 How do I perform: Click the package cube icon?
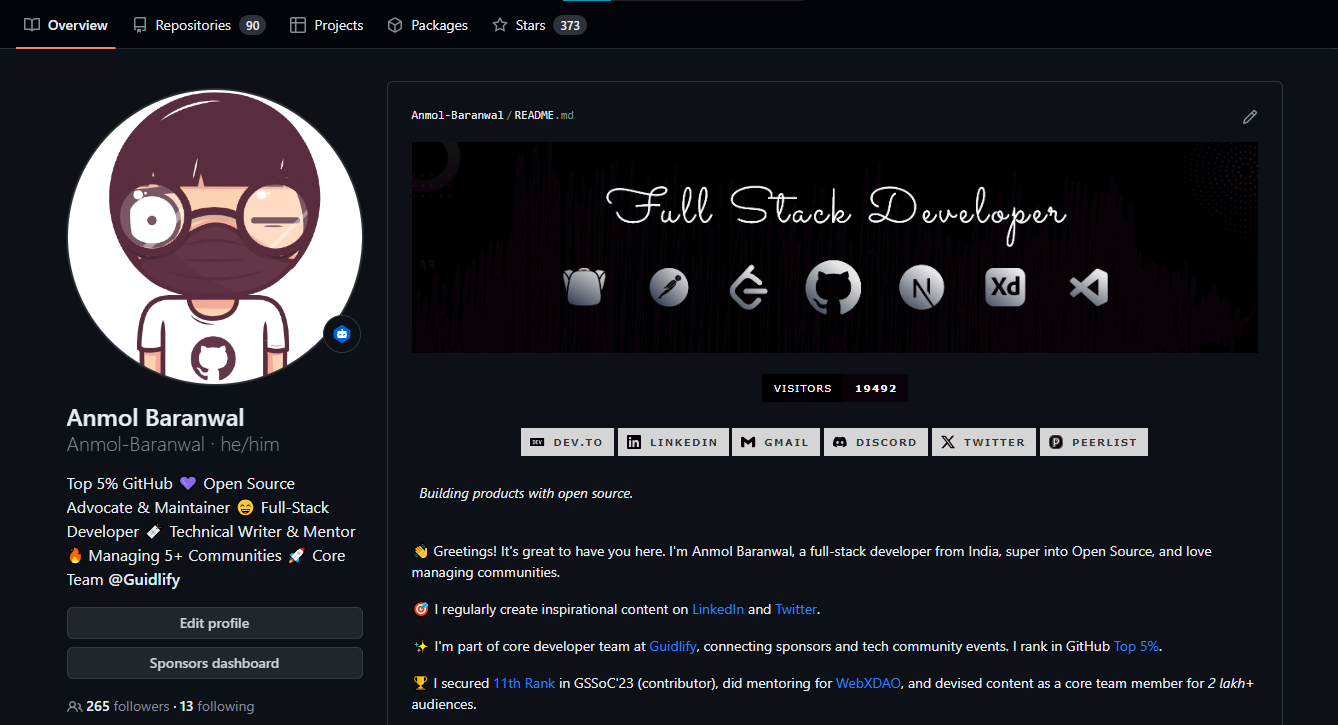(x=395, y=25)
